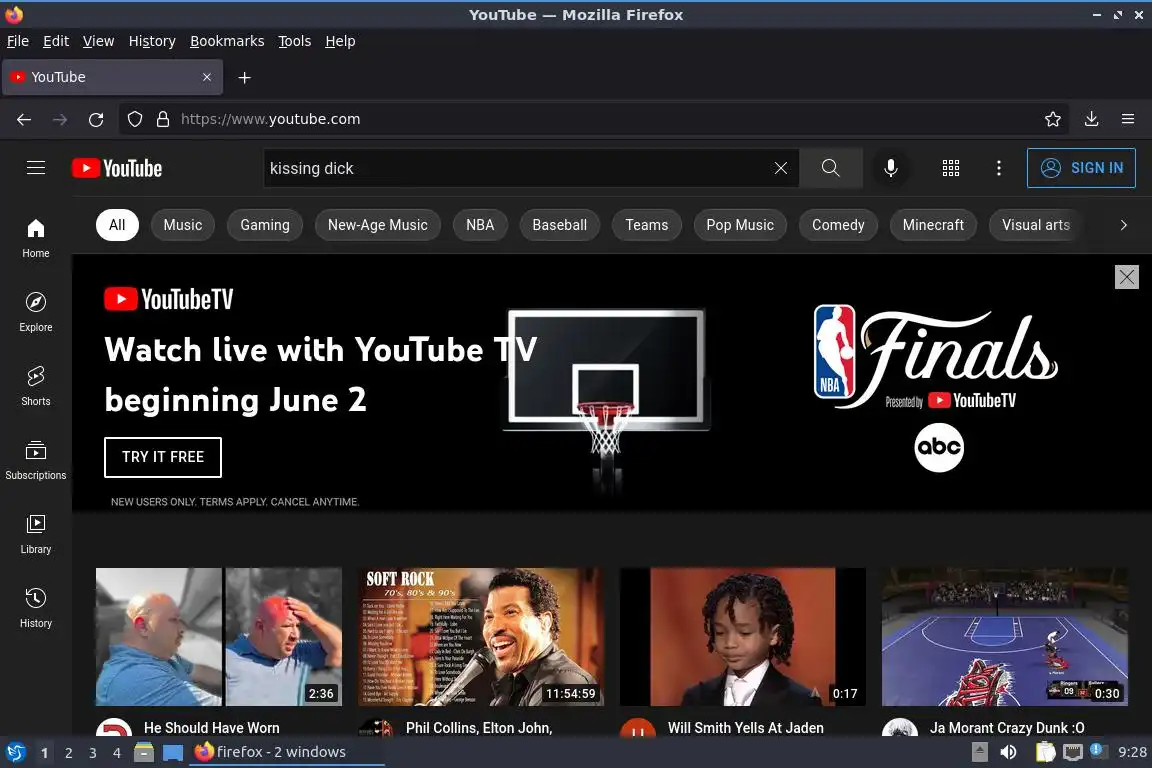Click TRY IT FREE button
The image size is (1152, 768).
[x=162, y=457]
